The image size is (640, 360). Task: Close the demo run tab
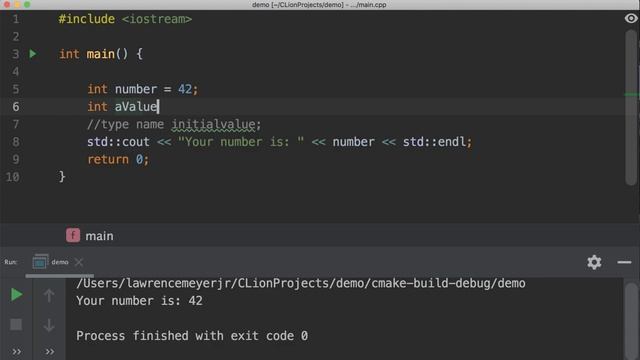79,262
